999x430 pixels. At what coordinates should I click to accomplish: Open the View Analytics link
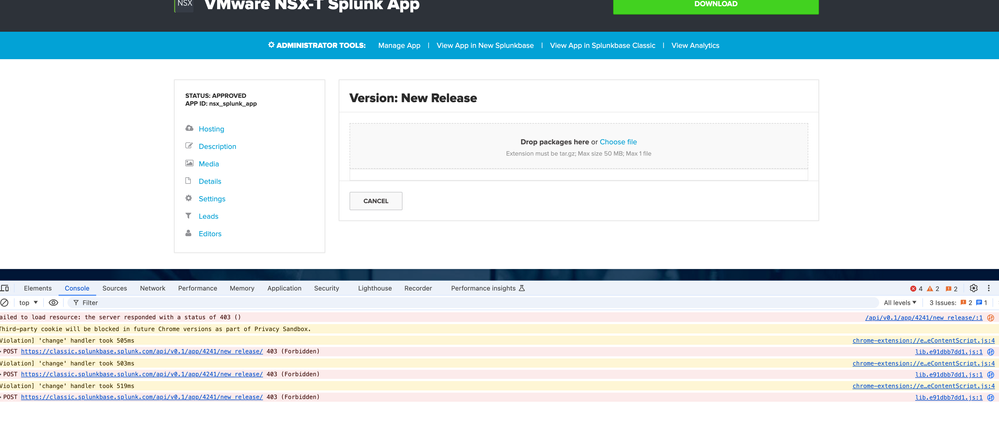pyautogui.click(x=695, y=45)
